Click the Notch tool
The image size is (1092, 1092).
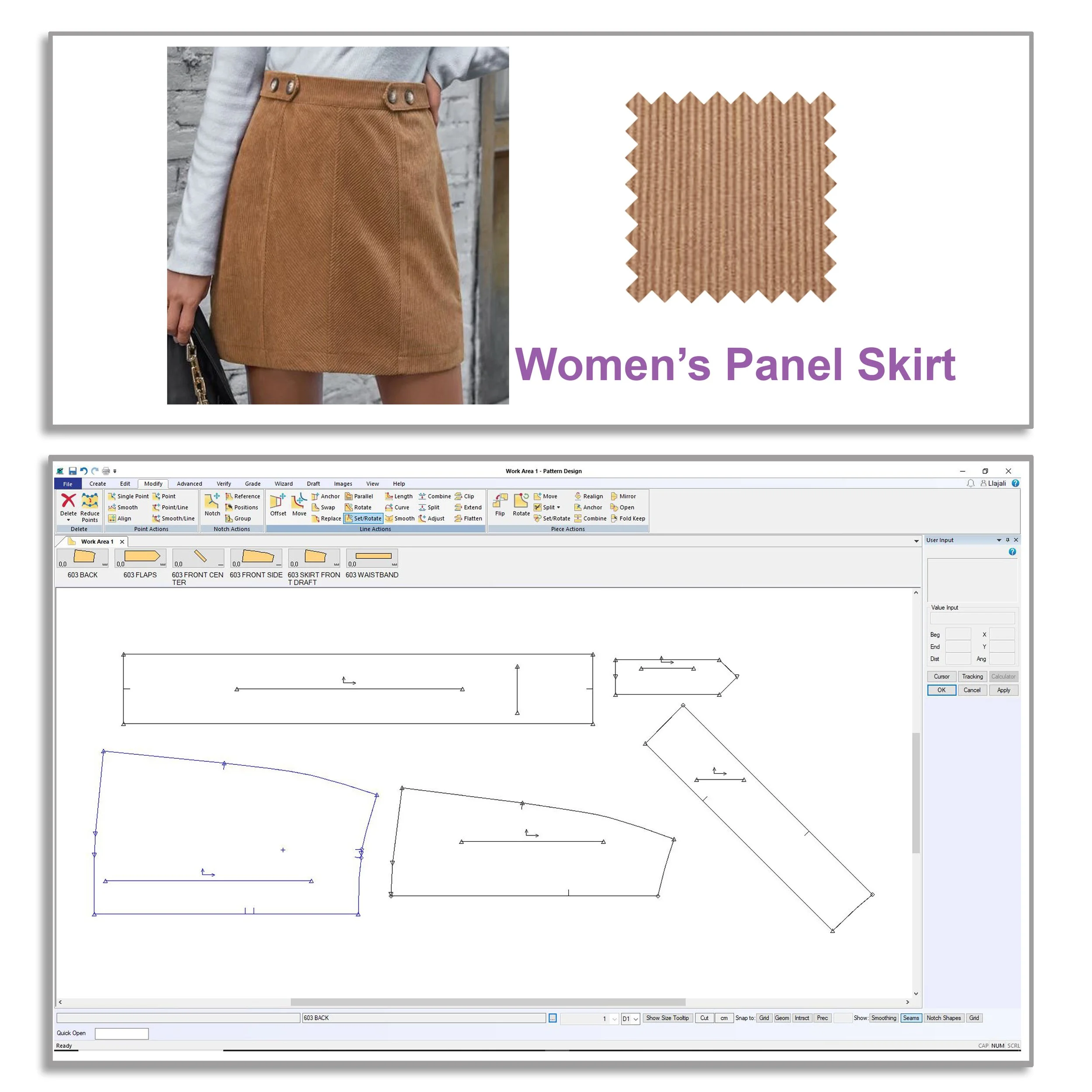click(x=213, y=505)
